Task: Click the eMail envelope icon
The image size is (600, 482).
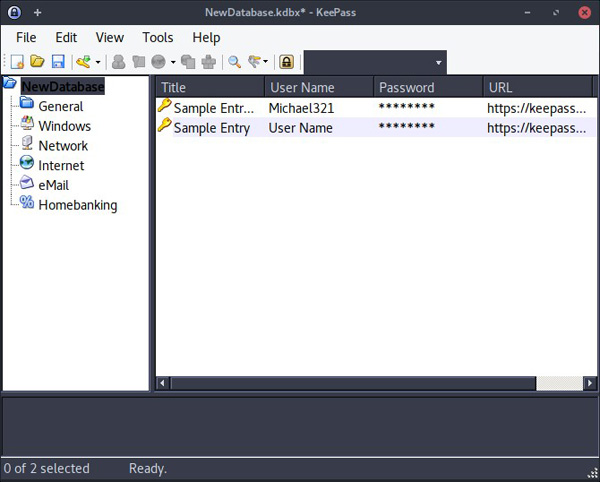Action: coord(27,182)
